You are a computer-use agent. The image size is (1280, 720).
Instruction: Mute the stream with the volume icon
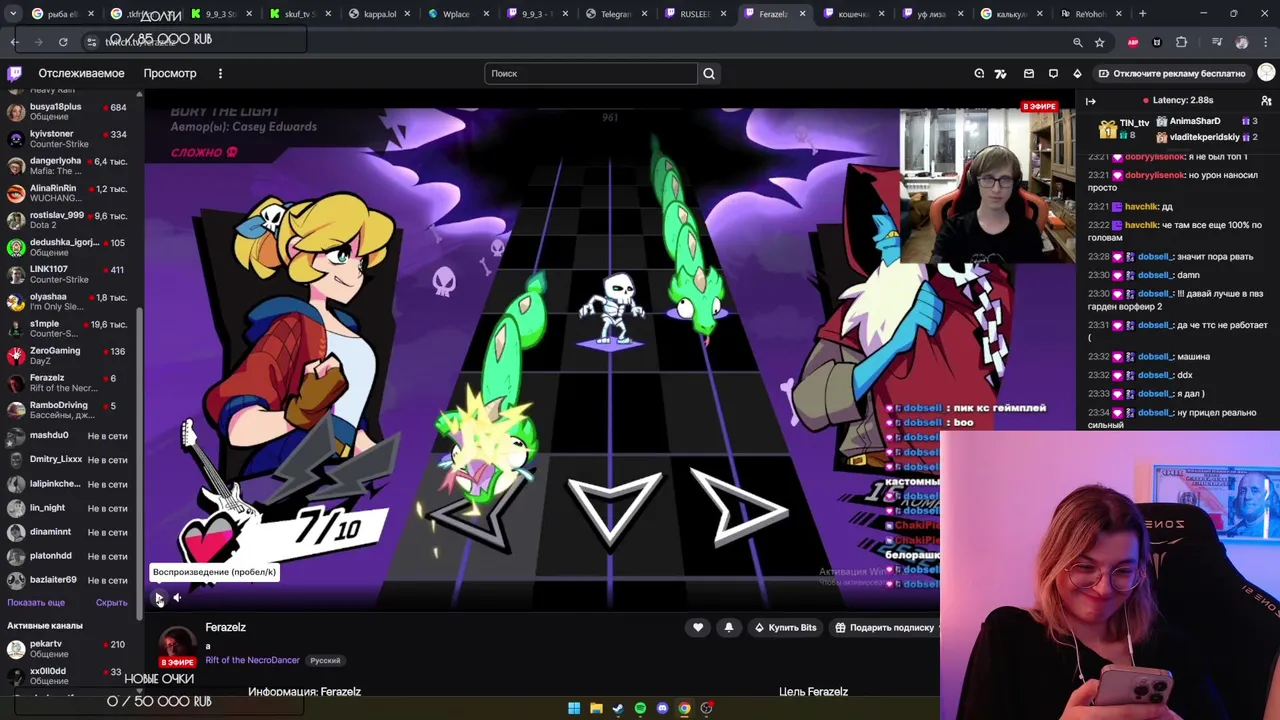point(177,598)
